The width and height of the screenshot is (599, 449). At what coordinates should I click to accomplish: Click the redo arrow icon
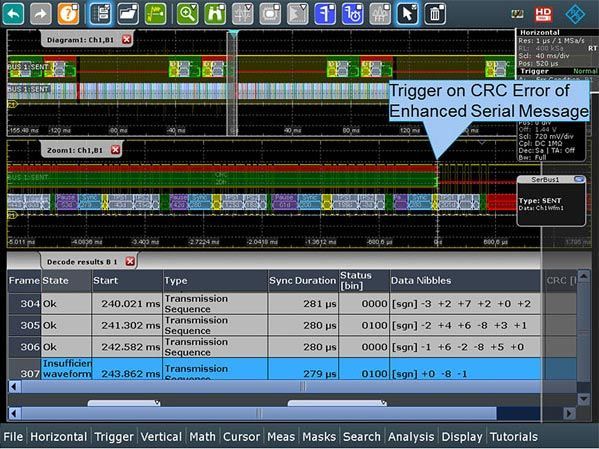[x=40, y=14]
